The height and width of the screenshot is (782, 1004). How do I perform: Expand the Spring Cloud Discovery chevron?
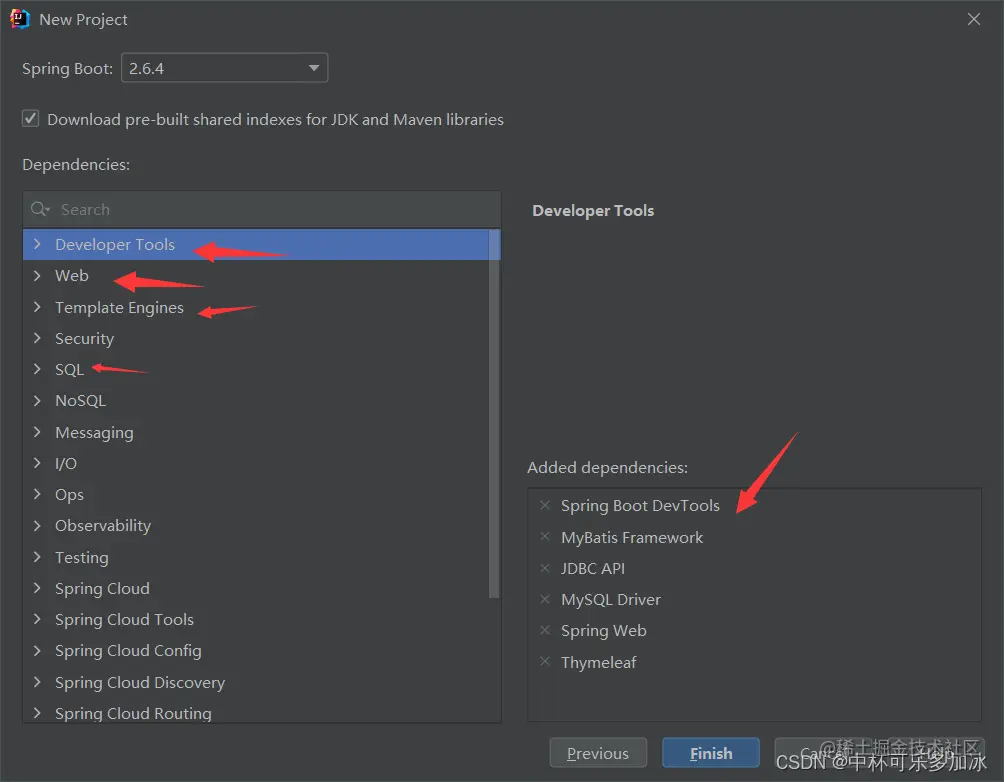(37, 681)
